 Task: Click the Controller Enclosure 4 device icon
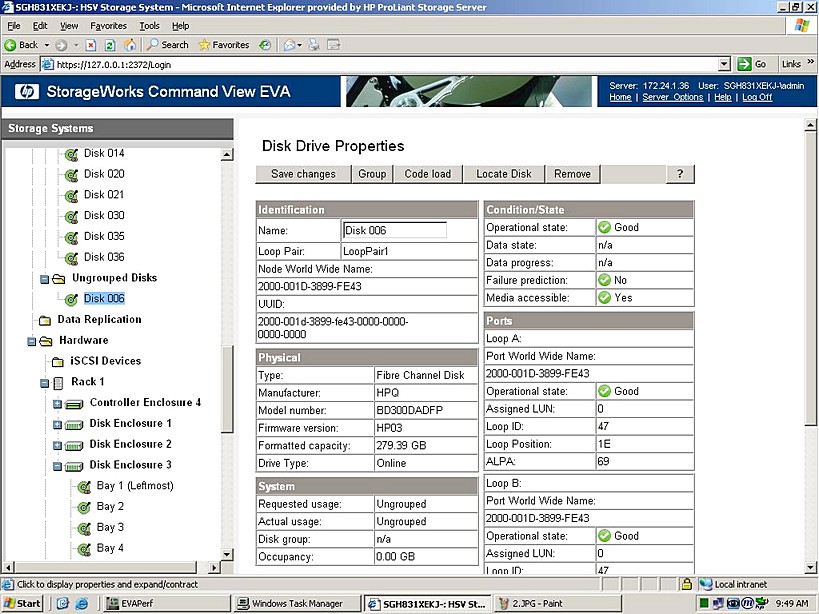[74, 404]
